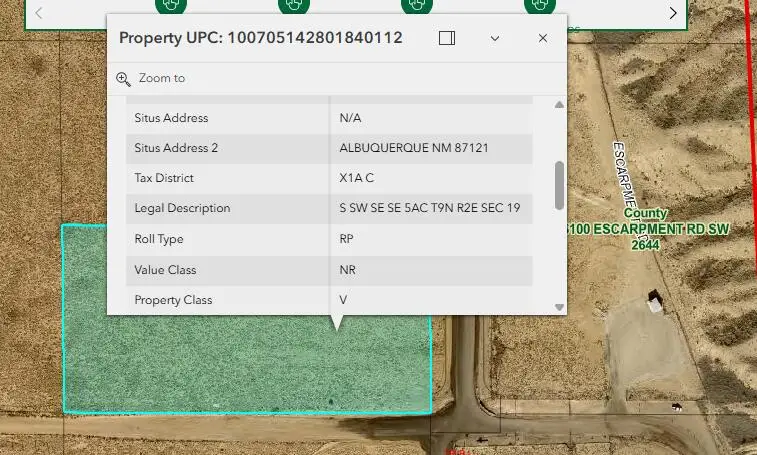Select the V property class value
Viewport: 757px width, 455px height.
[x=343, y=300]
